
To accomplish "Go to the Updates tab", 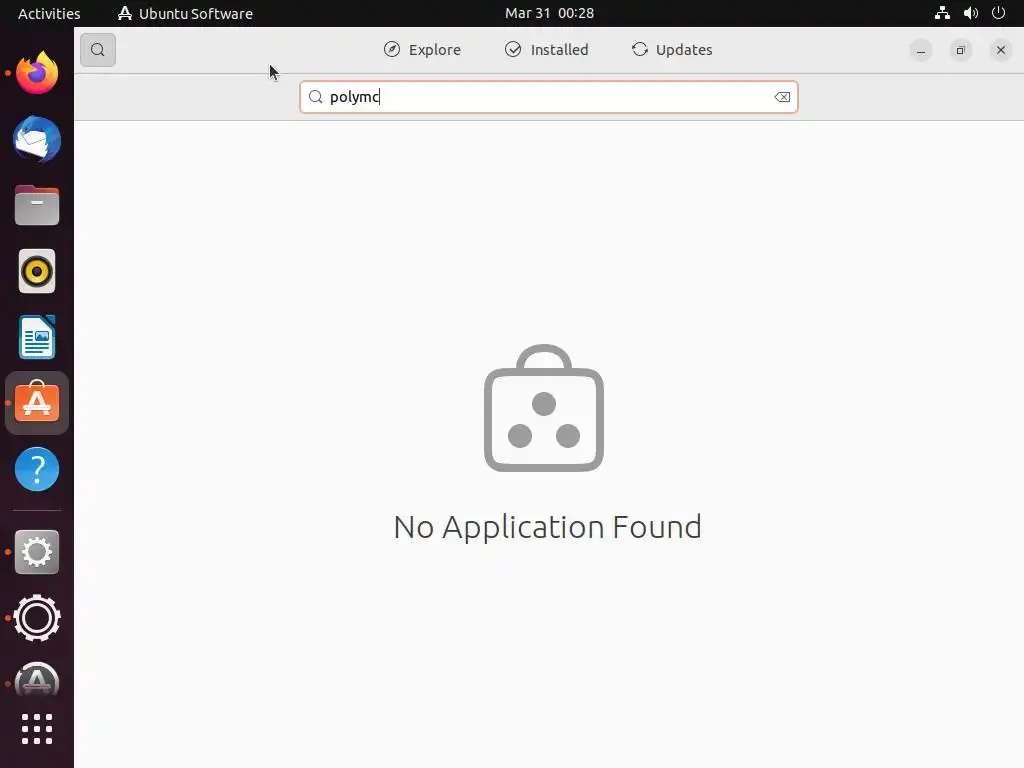I will coord(672,50).
